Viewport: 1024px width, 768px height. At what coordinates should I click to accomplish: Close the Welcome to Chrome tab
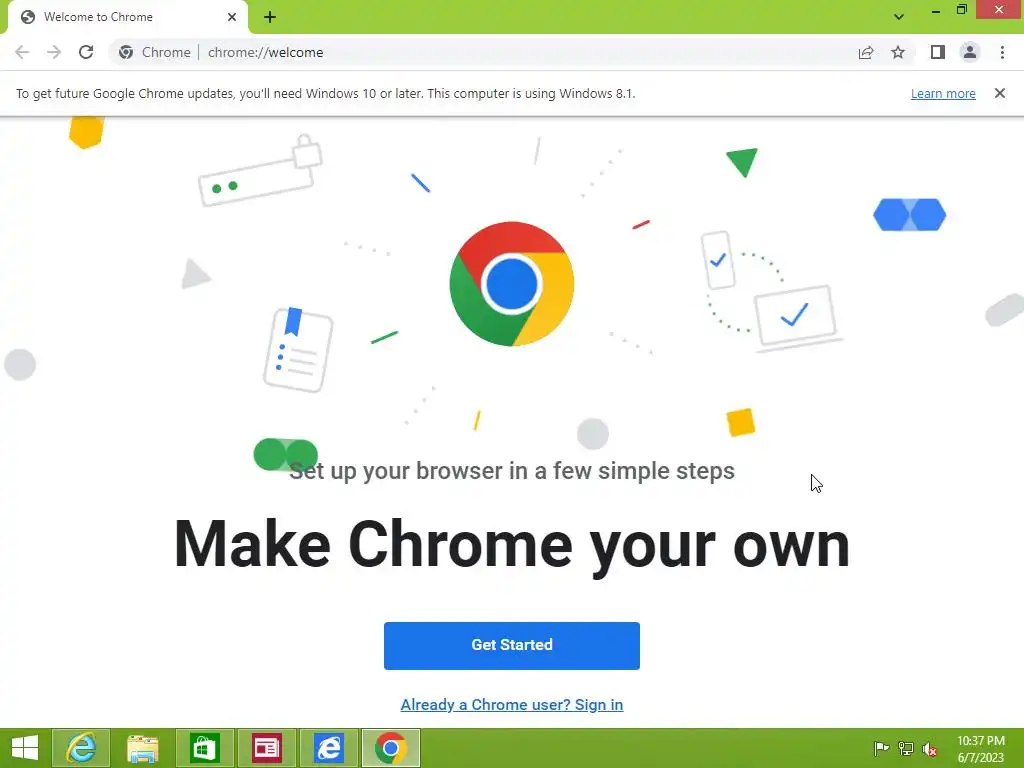pyautogui.click(x=232, y=17)
